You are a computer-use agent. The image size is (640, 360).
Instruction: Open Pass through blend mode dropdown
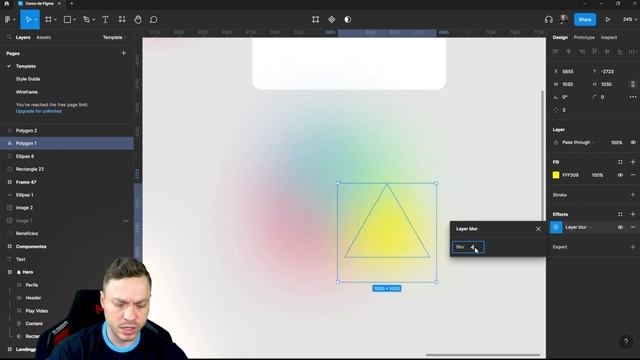pyautogui.click(x=579, y=142)
